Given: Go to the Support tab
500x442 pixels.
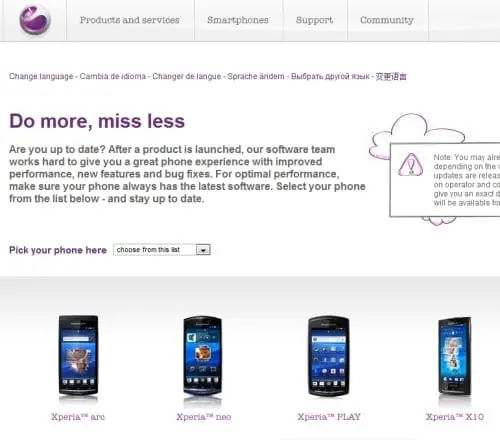Looking at the screenshot, I should coord(315,20).
